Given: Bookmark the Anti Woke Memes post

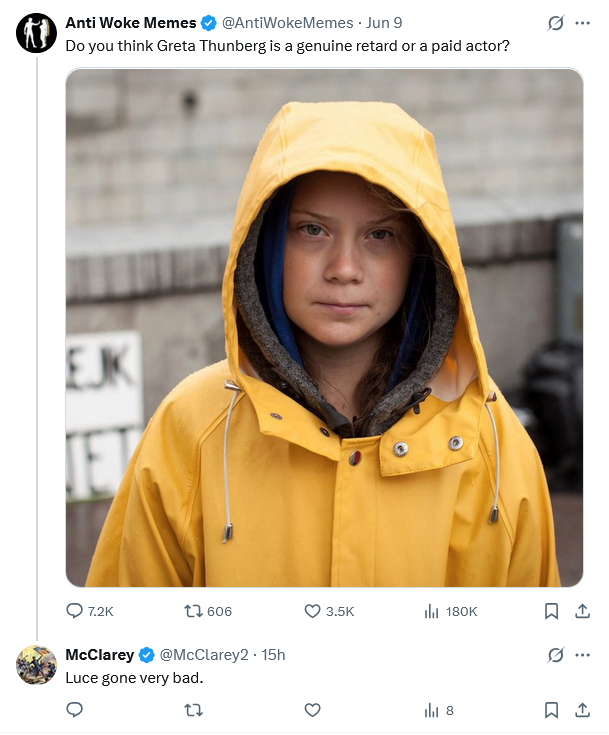Looking at the screenshot, I should pos(551,611).
